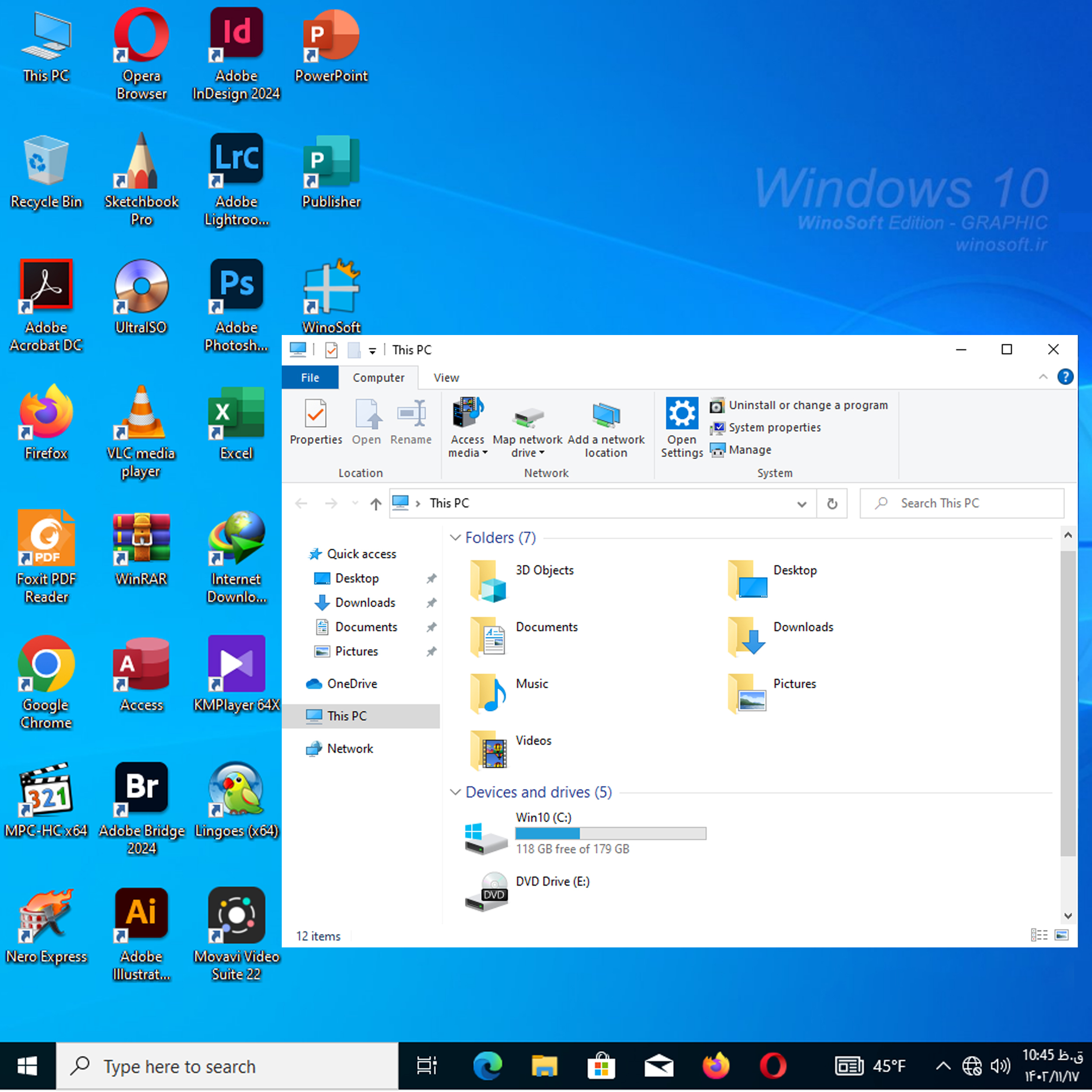Image resolution: width=1092 pixels, height=1092 pixels.
Task: Open Microsoft Edge from taskbar
Action: pyautogui.click(x=487, y=1066)
